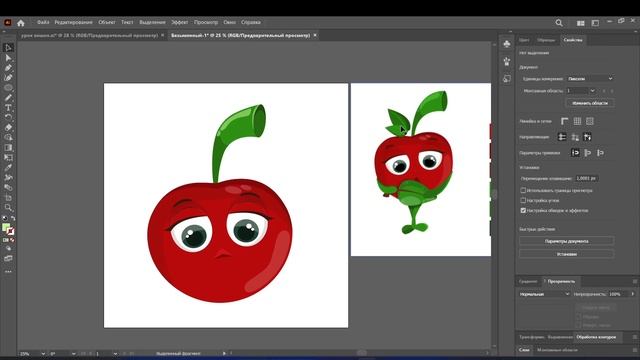Image resolution: width=640 pixels, height=360 pixels.
Task: Switch to Обработка контуров tab
Action: 596,337
